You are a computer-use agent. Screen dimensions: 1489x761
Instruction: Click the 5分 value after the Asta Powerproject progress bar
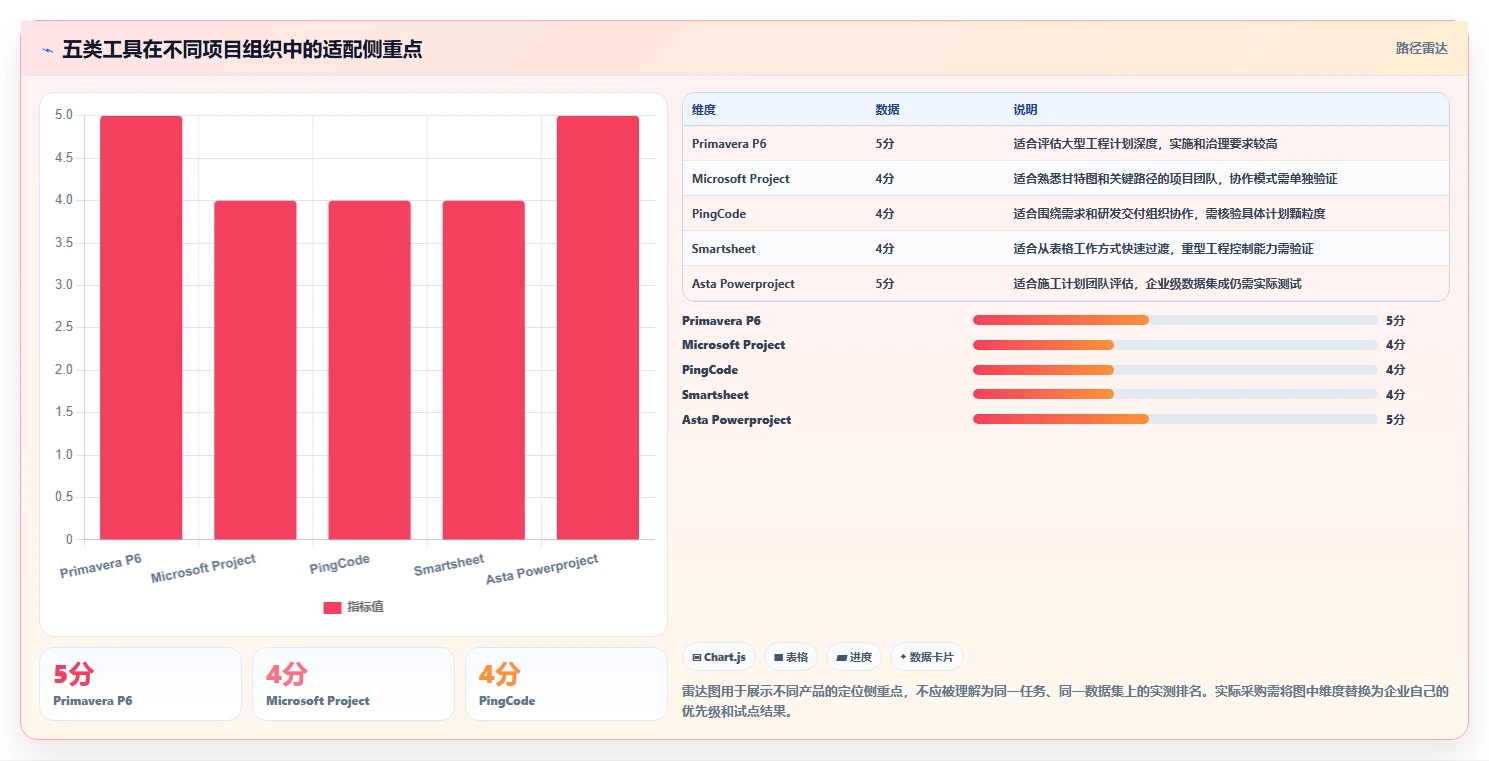click(x=1396, y=419)
